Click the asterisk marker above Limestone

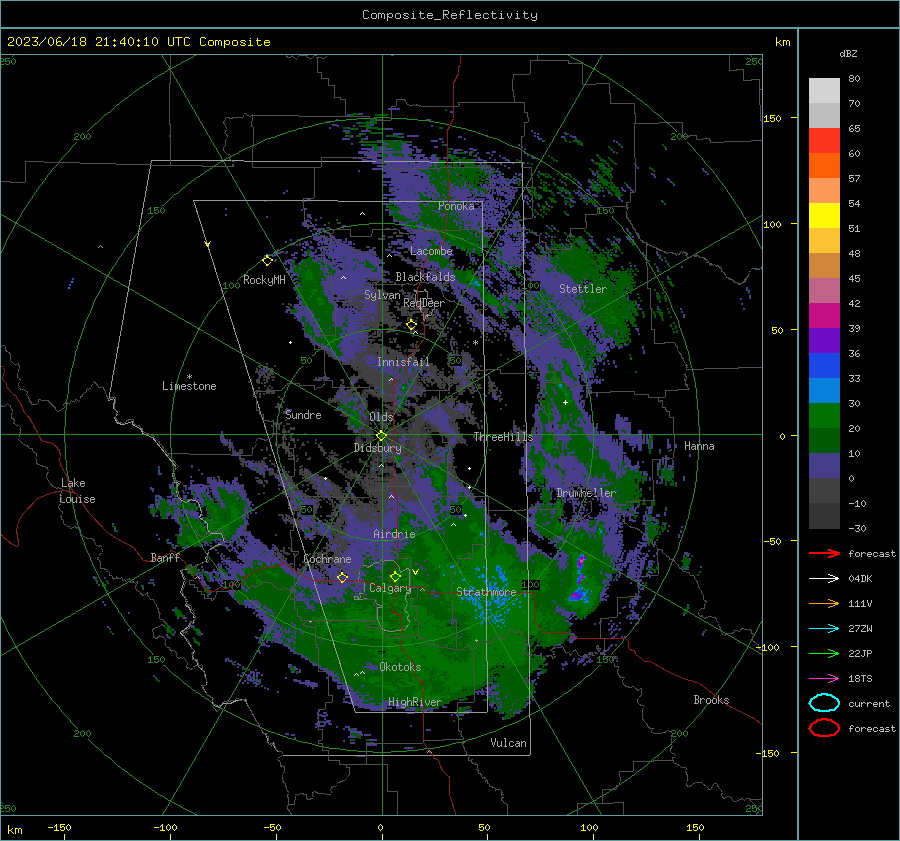click(x=189, y=377)
